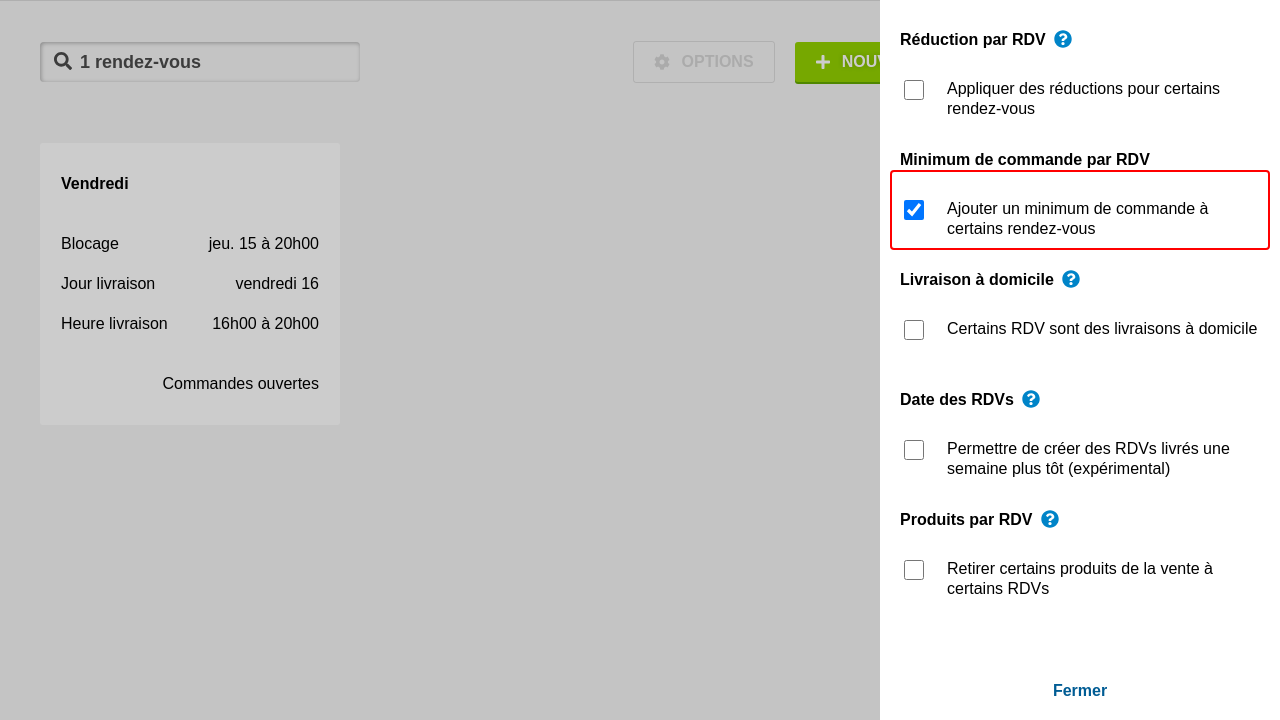Click the gear icon in Options button
1280x720 pixels.
pos(662,62)
